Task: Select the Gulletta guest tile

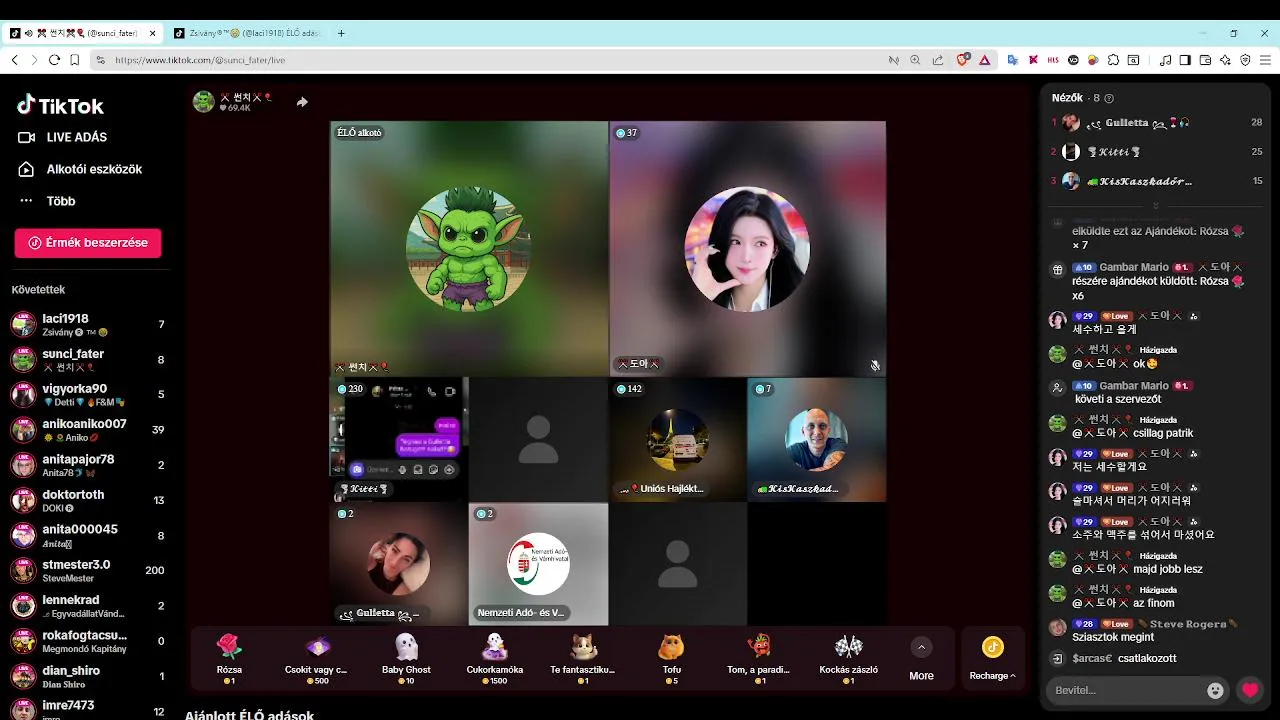Action: (x=399, y=564)
